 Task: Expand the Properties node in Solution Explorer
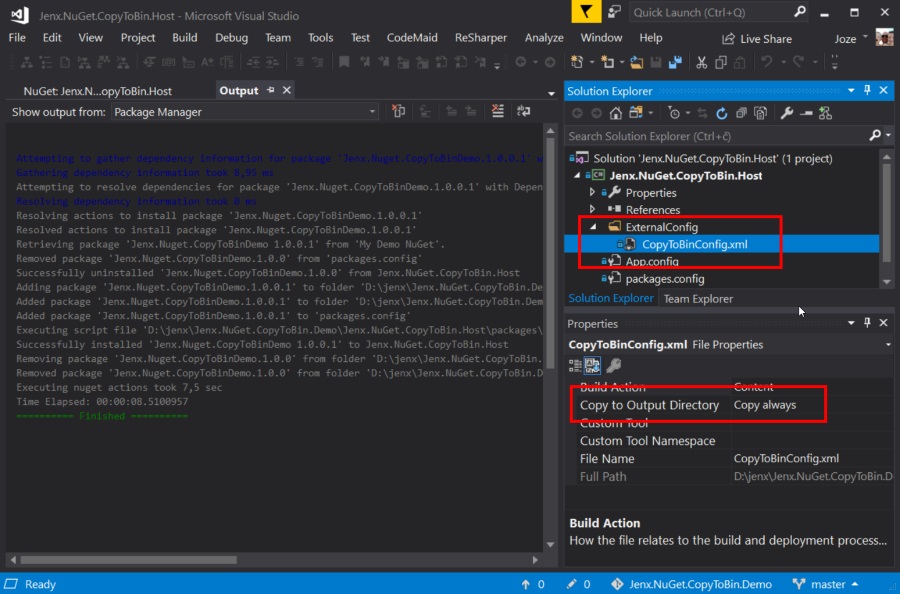click(592, 192)
